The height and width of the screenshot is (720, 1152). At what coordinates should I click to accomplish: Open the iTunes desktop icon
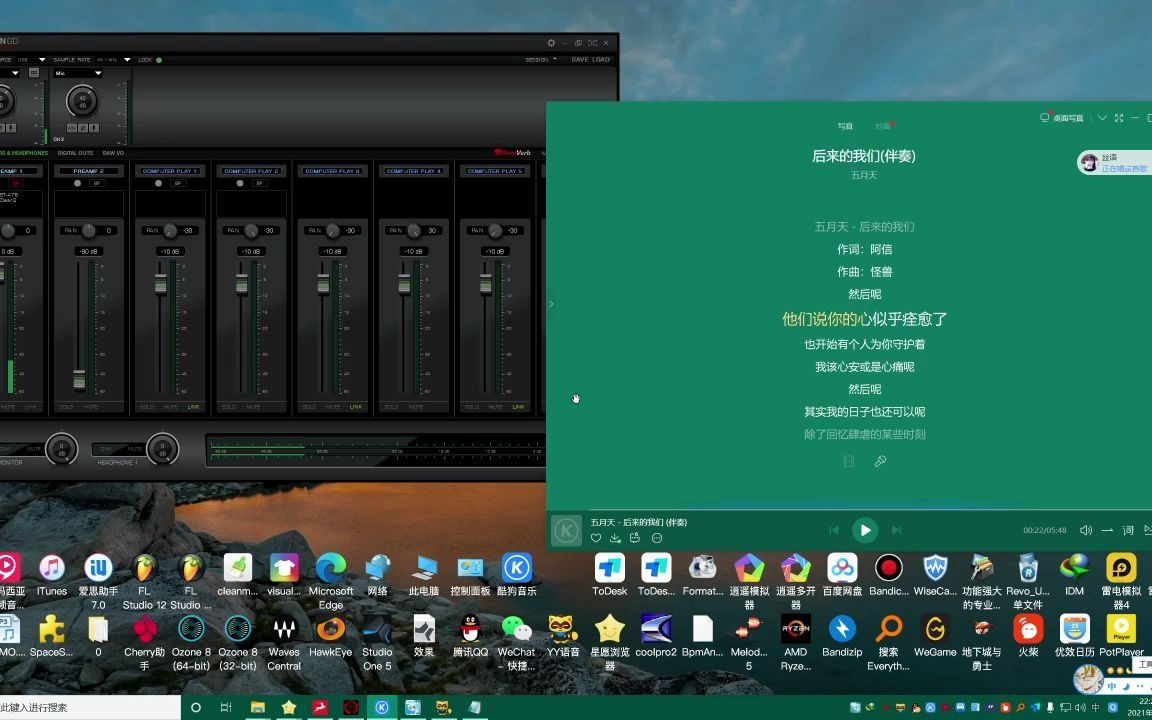click(51, 575)
